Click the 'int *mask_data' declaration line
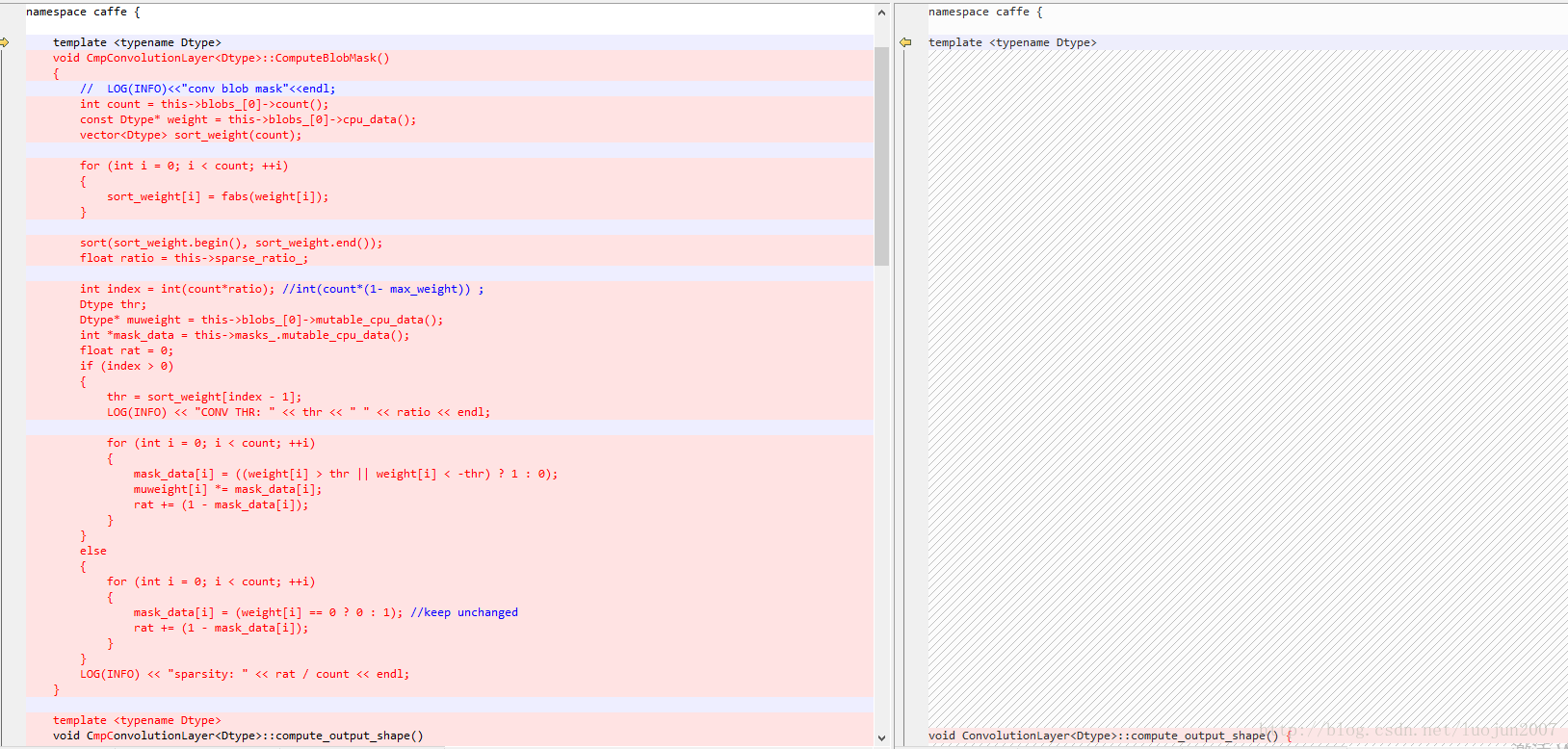Screen dimensions: 1568x749 coord(245,335)
